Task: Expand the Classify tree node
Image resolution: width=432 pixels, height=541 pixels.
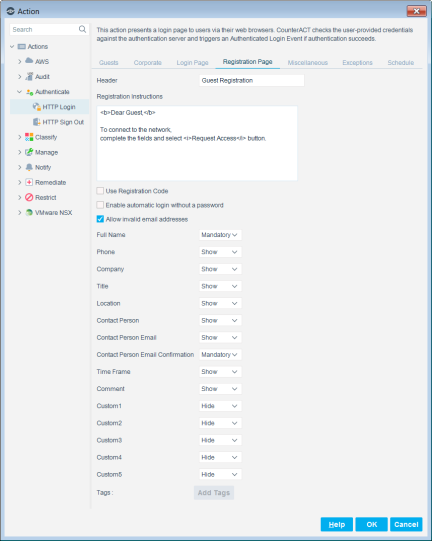Action: click(x=20, y=137)
